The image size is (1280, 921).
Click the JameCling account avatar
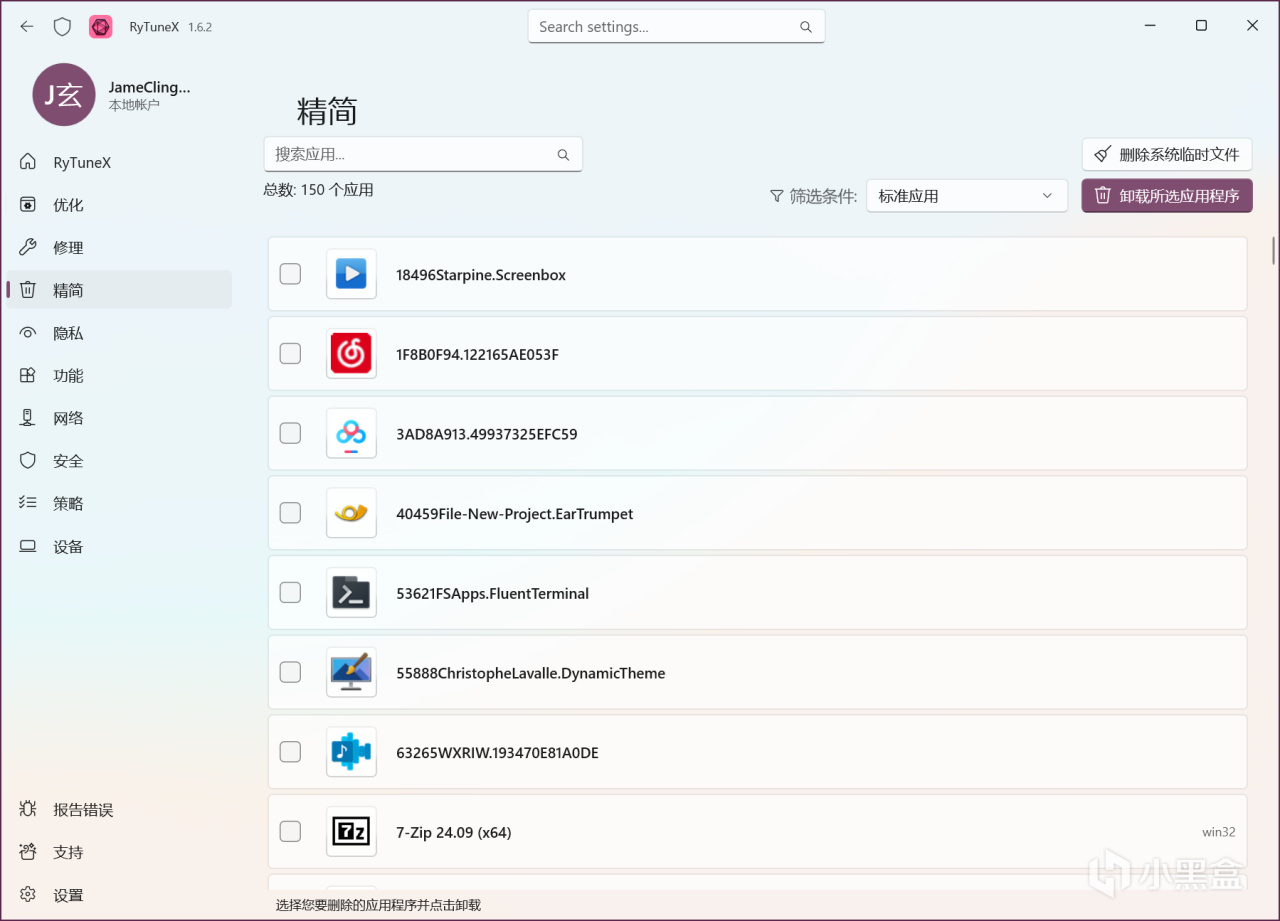tap(64, 95)
